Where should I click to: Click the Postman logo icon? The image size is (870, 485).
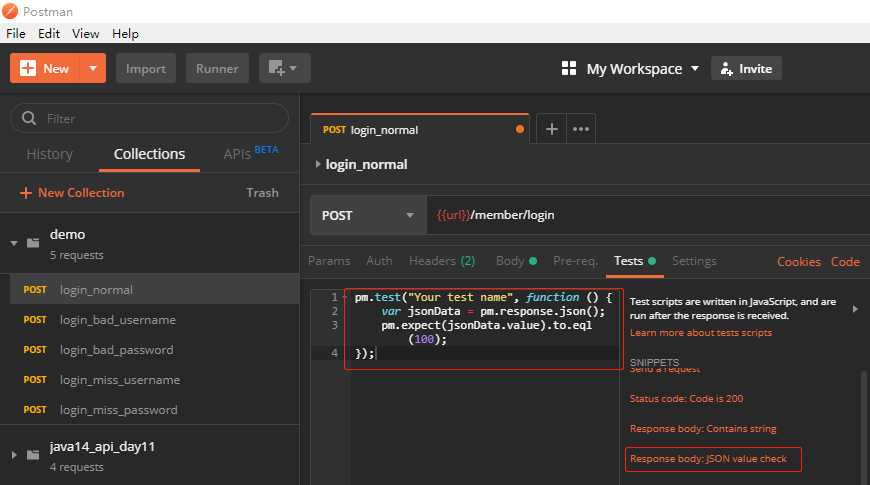(10, 11)
